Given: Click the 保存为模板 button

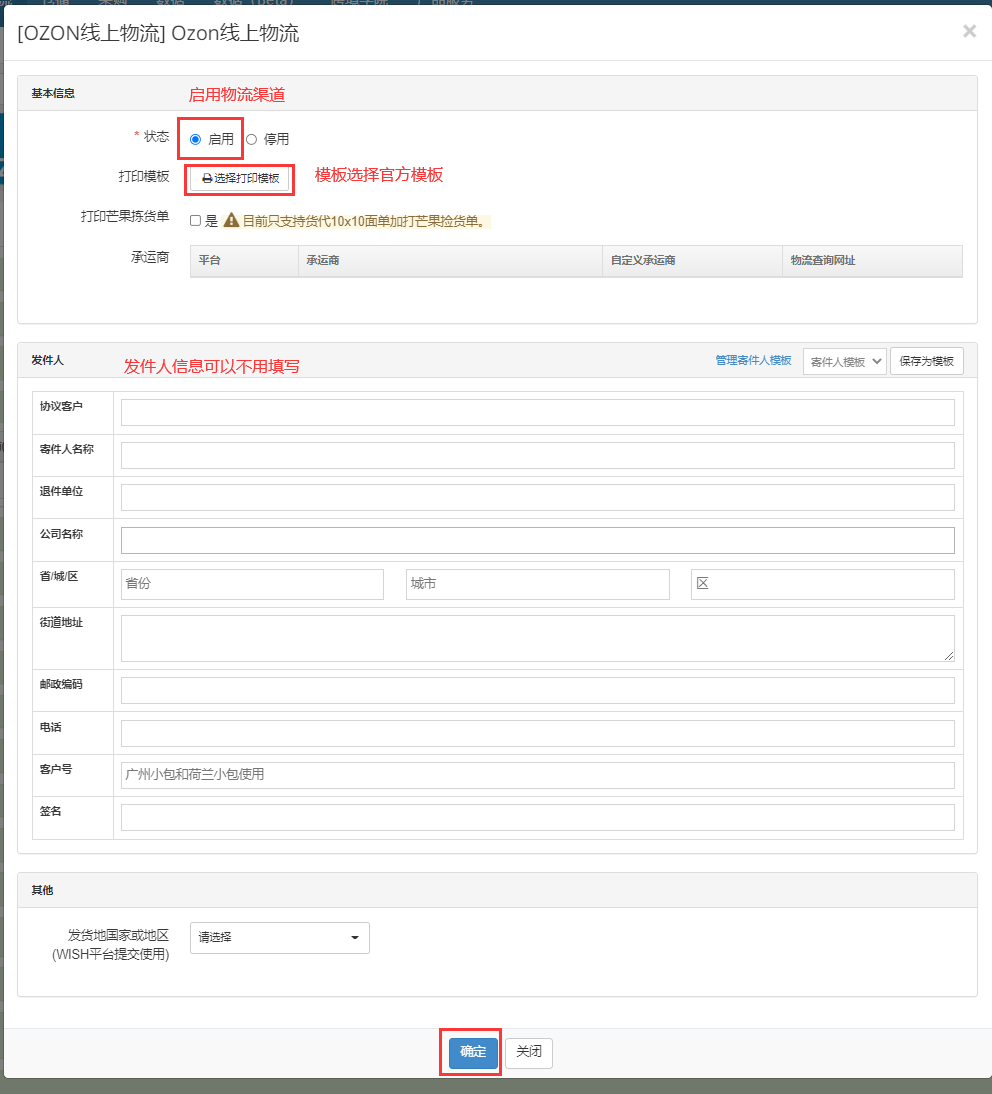Looking at the screenshot, I should [x=926, y=361].
